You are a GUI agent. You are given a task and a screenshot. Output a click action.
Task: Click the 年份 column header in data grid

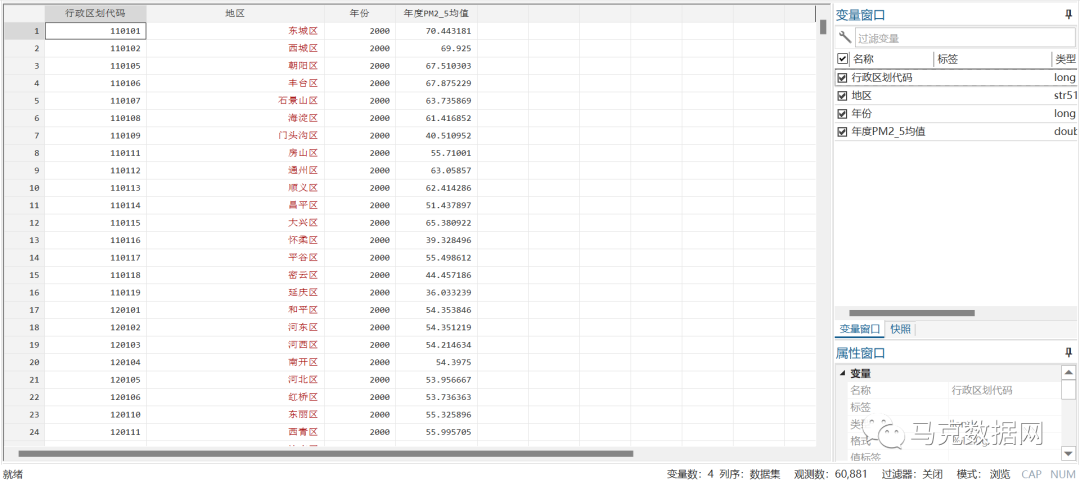[360, 14]
